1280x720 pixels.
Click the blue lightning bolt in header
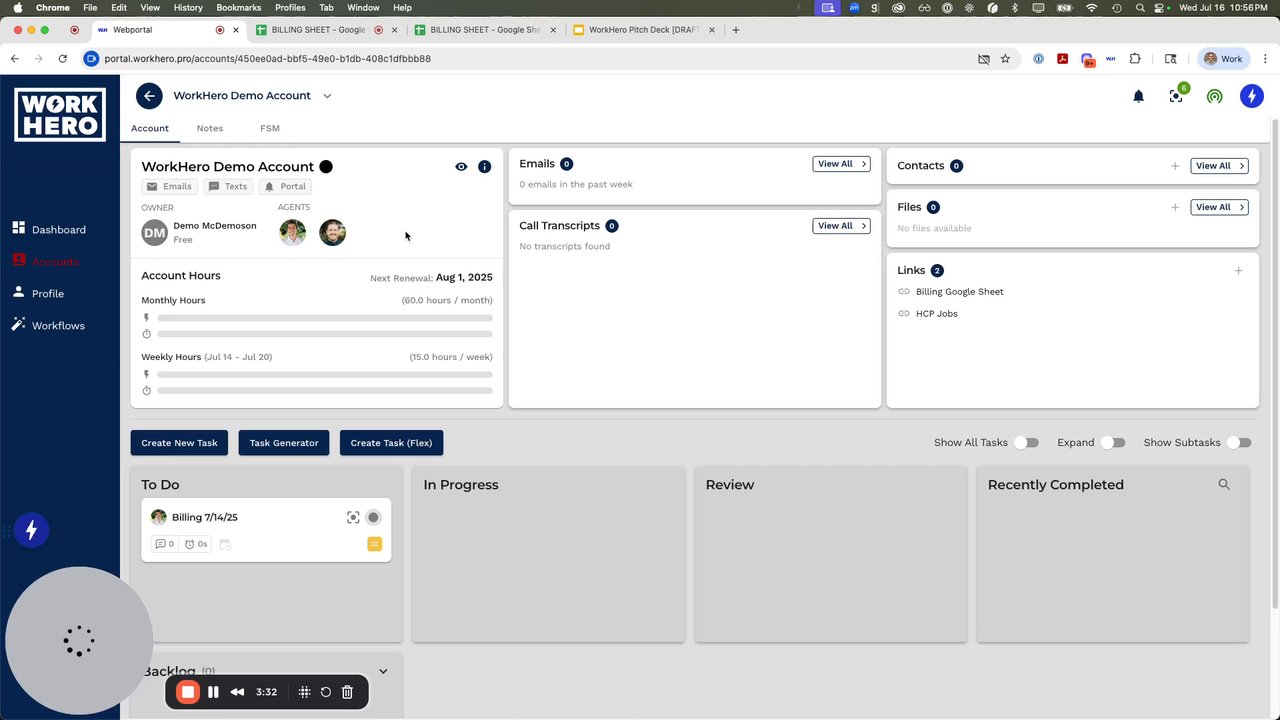[x=1251, y=96]
